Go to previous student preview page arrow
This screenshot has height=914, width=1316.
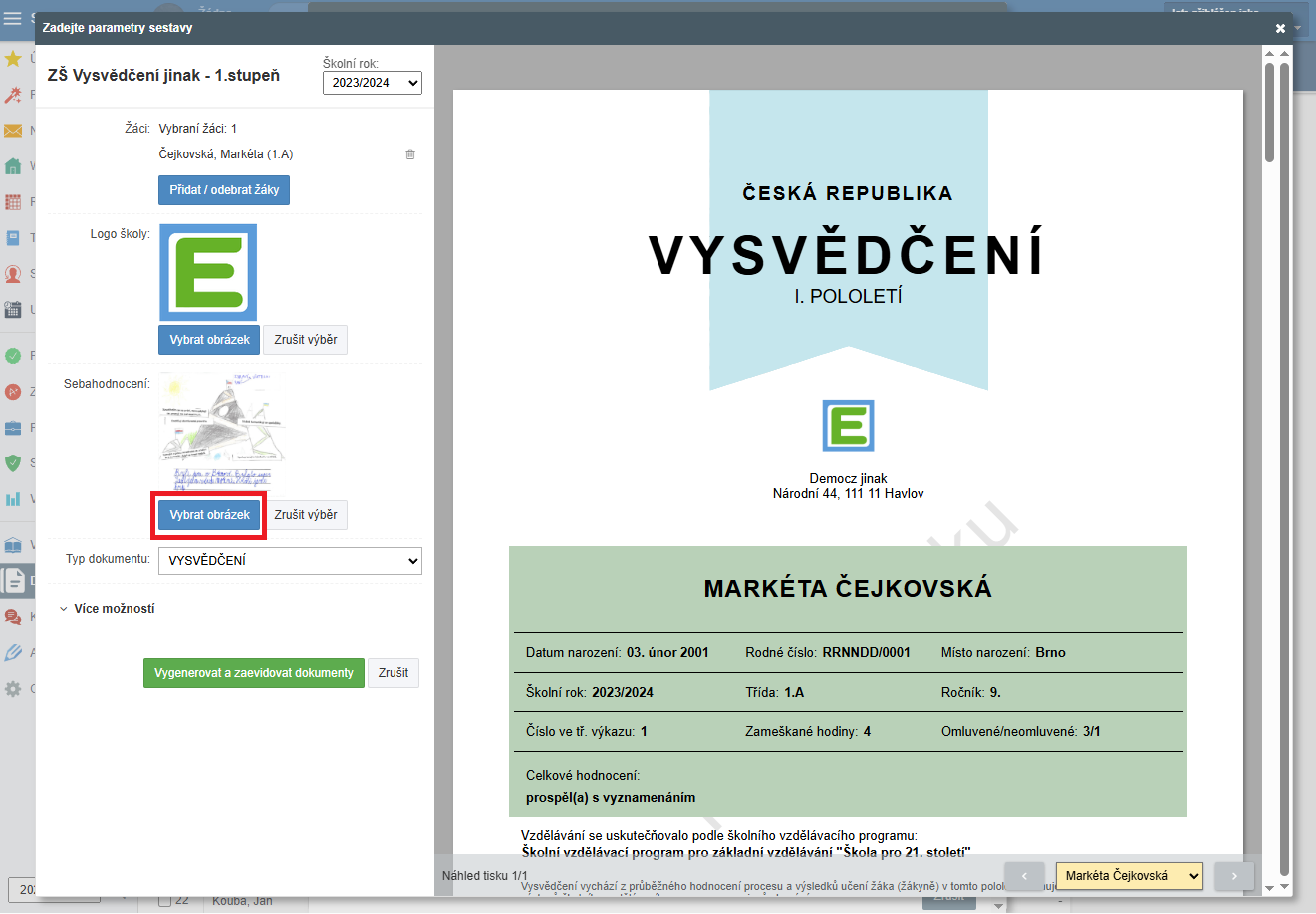tap(1024, 876)
